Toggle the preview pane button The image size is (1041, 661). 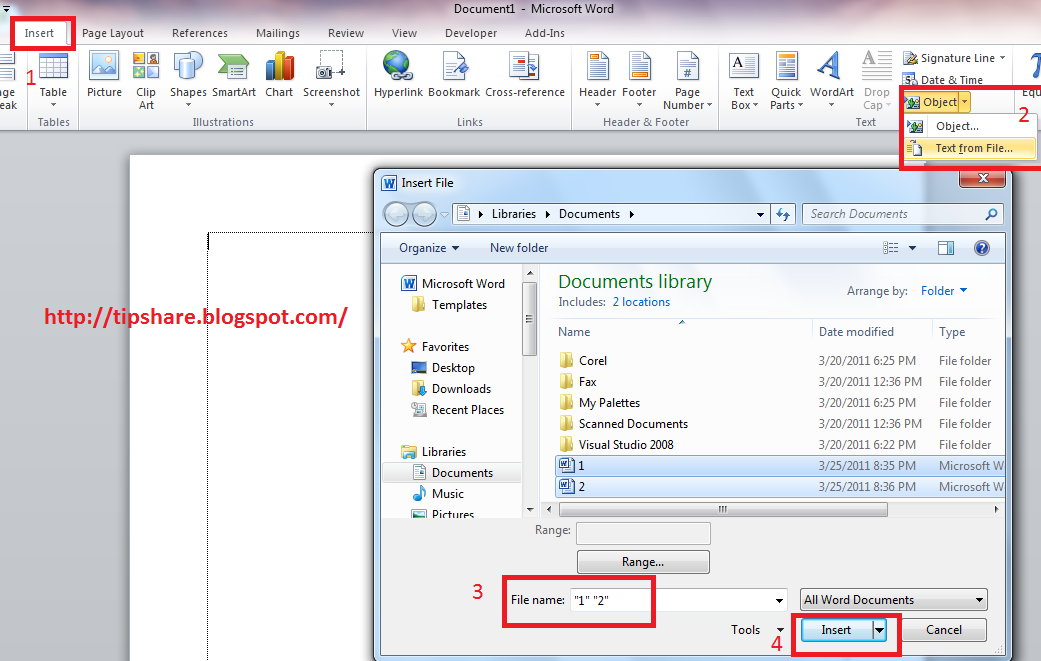(945, 248)
